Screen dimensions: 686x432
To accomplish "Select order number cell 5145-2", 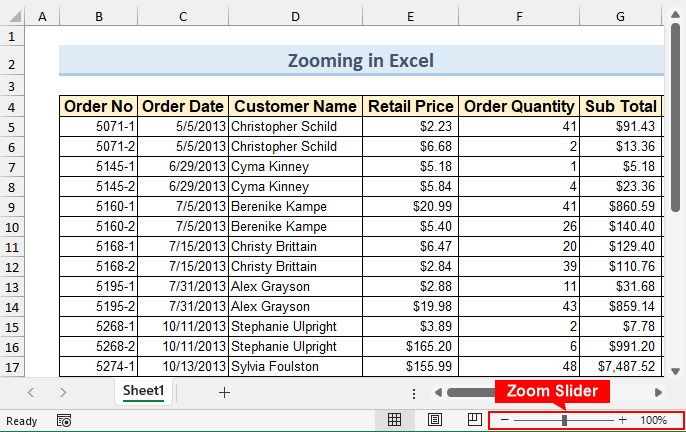I will (x=98, y=186).
